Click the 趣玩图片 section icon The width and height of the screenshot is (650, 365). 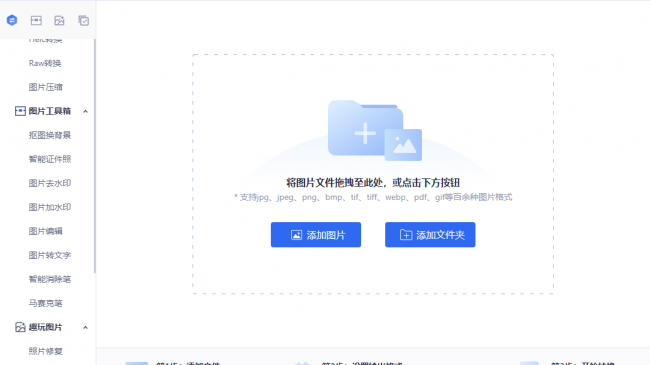[20, 327]
